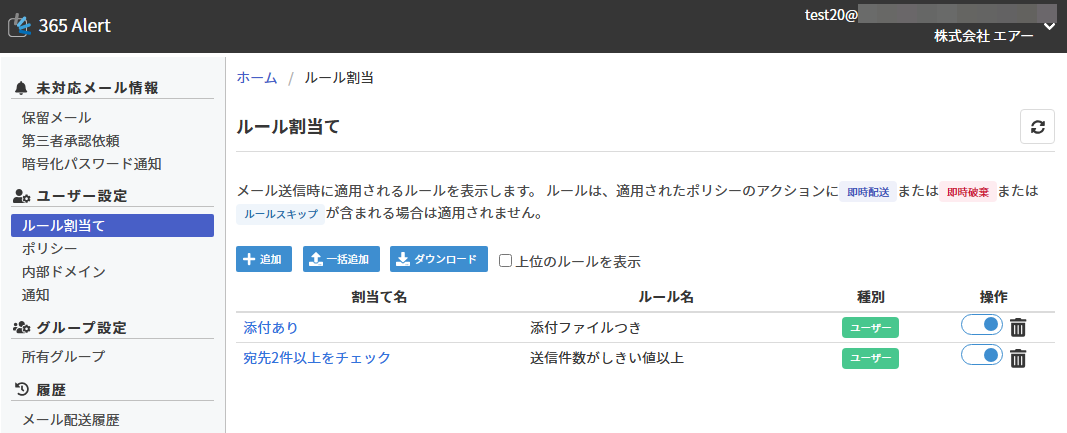Click the refresh icon button
Image resolution: width=1067 pixels, height=433 pixels.
pos(1037,127)
